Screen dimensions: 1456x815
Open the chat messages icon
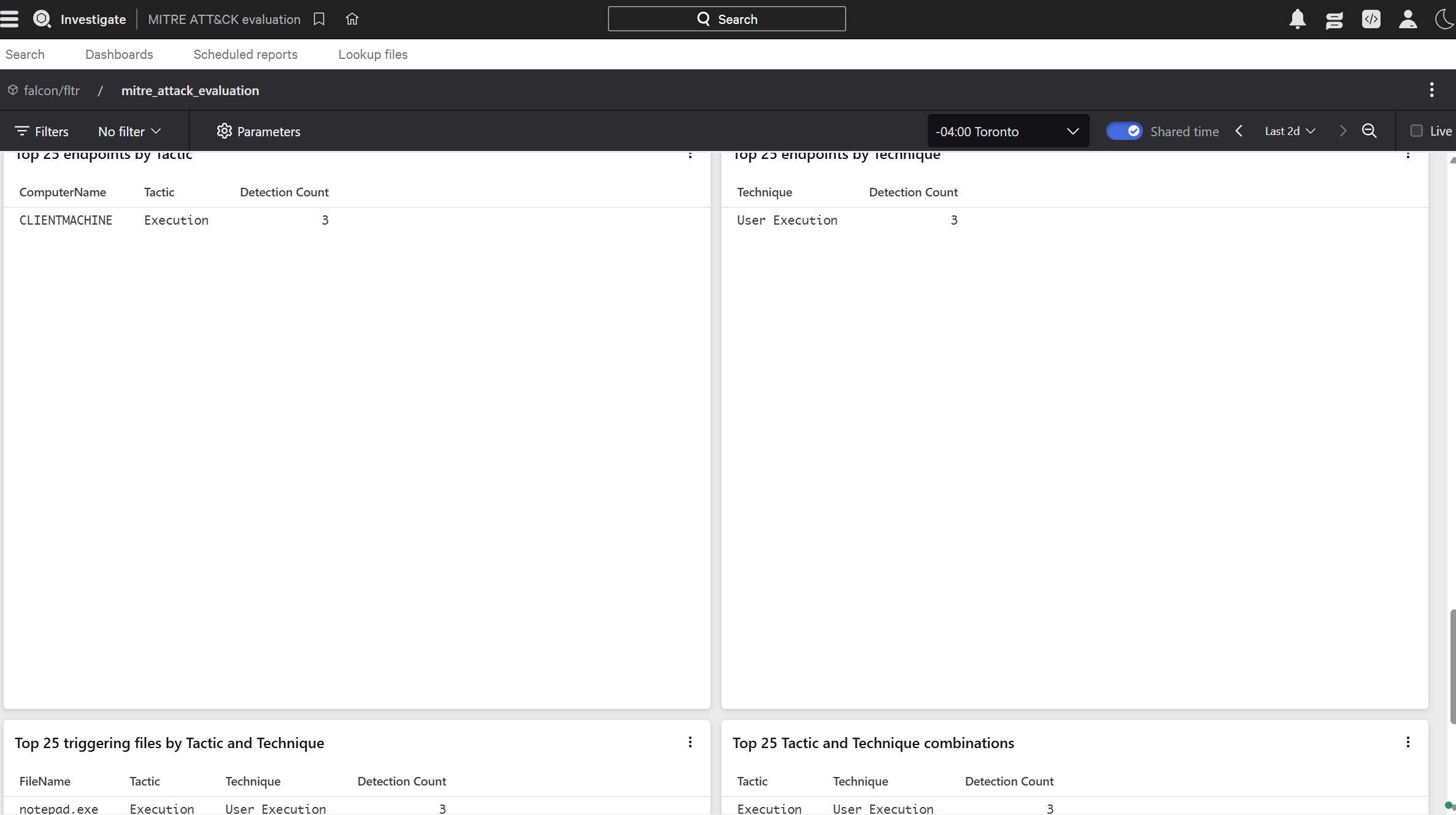[1335, 20]
